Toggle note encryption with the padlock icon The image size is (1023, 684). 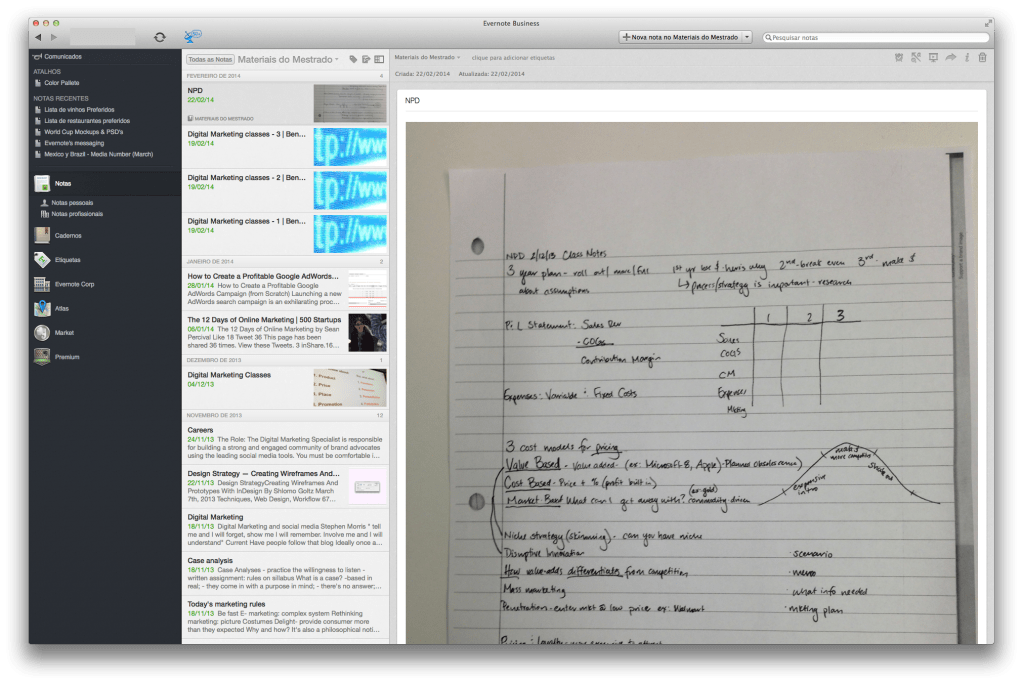(983, 58)
